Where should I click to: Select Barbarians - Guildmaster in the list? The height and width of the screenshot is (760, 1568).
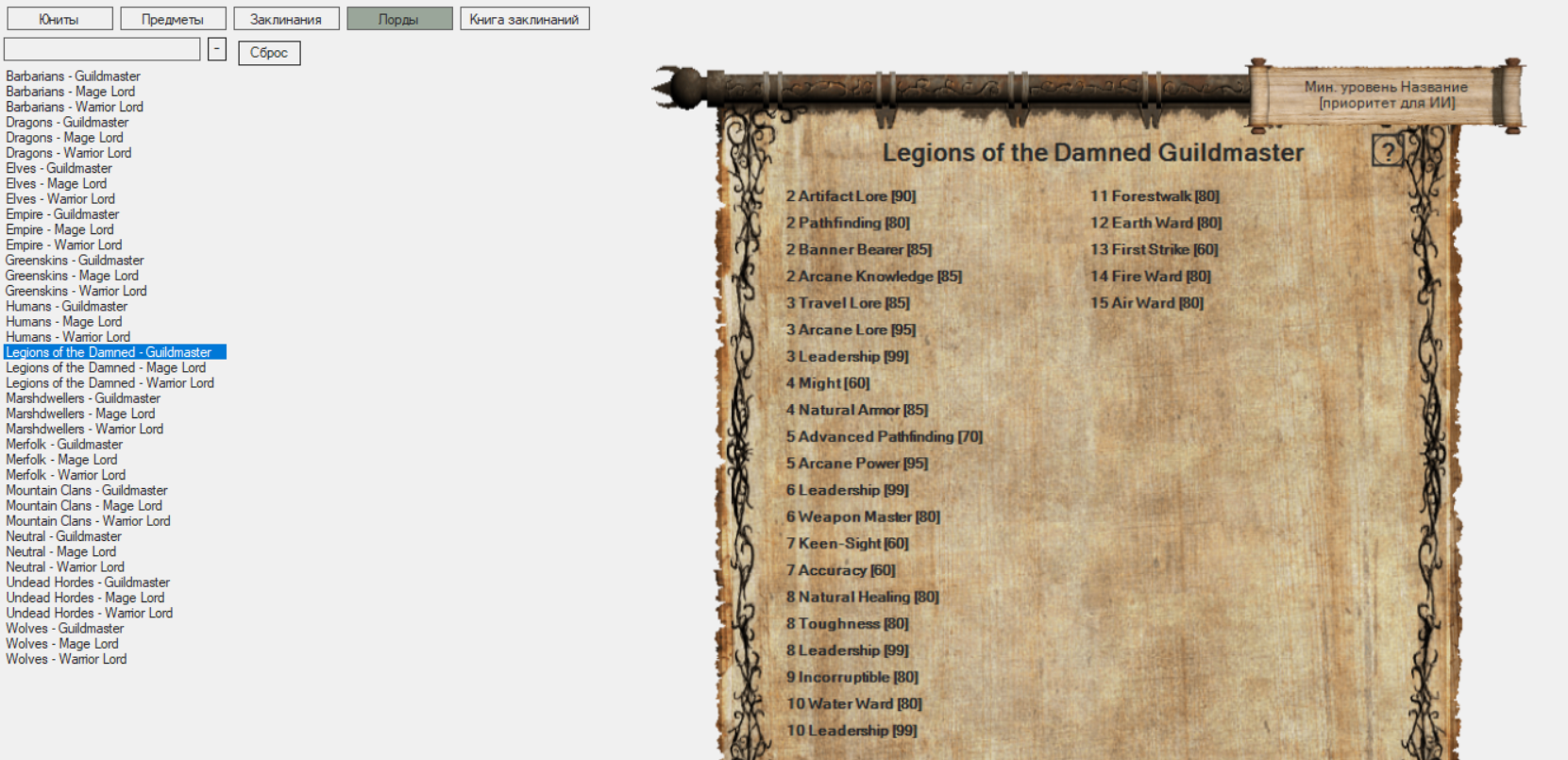click(x=73, y=76)
